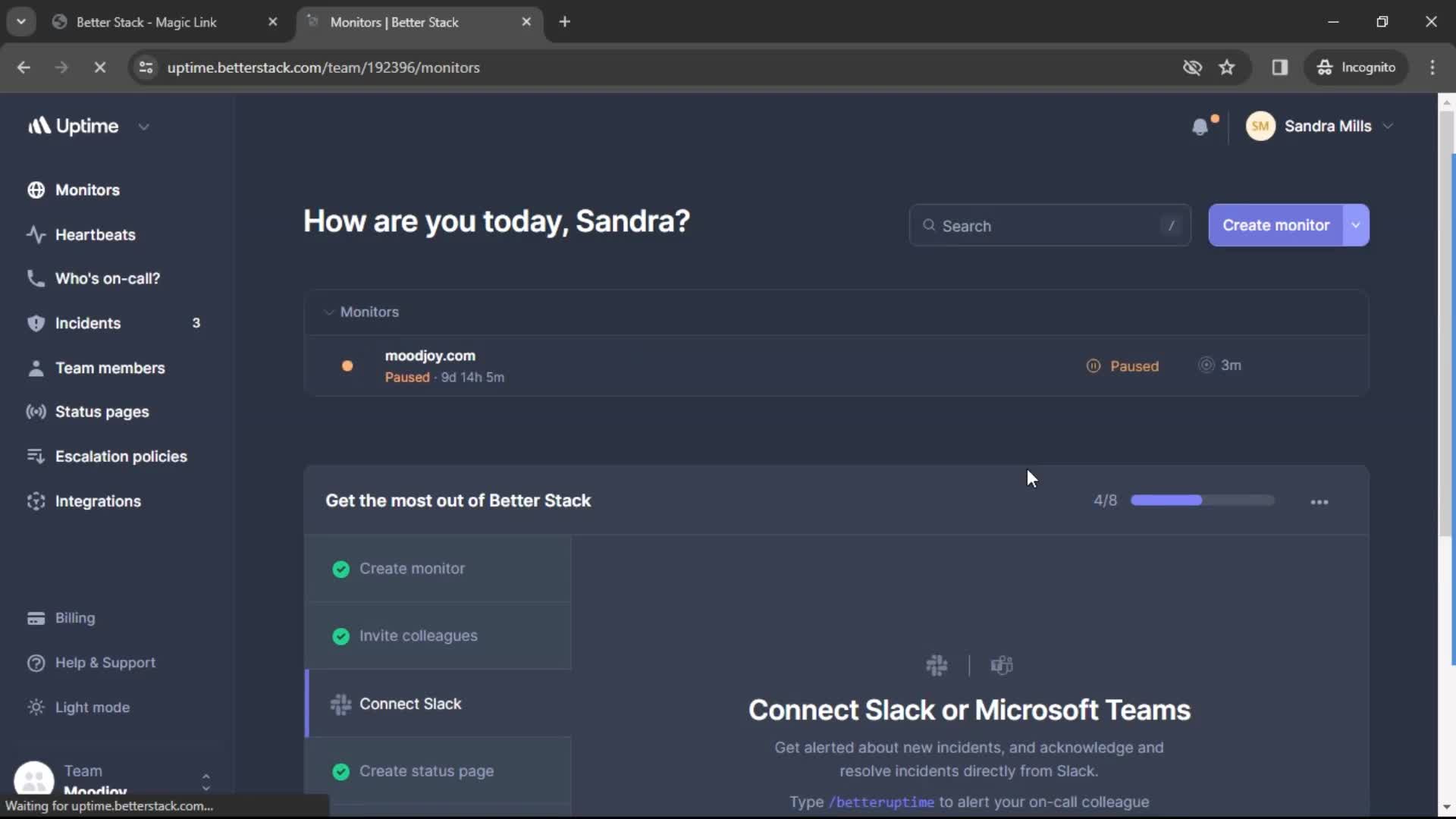The width and height of the screenshot is (1456, 819).
Task: Click the /betteruptime command text
Action: point(881,802)
